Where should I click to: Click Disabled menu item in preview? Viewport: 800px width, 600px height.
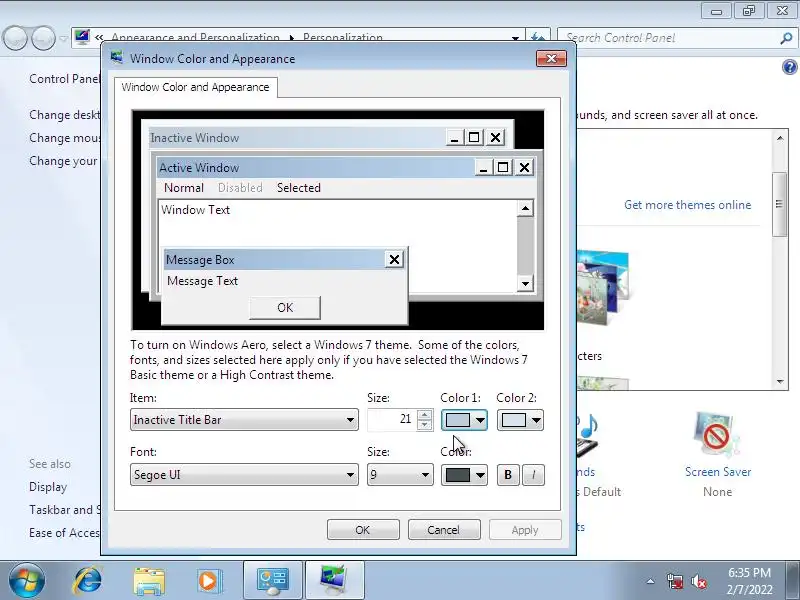240,188
